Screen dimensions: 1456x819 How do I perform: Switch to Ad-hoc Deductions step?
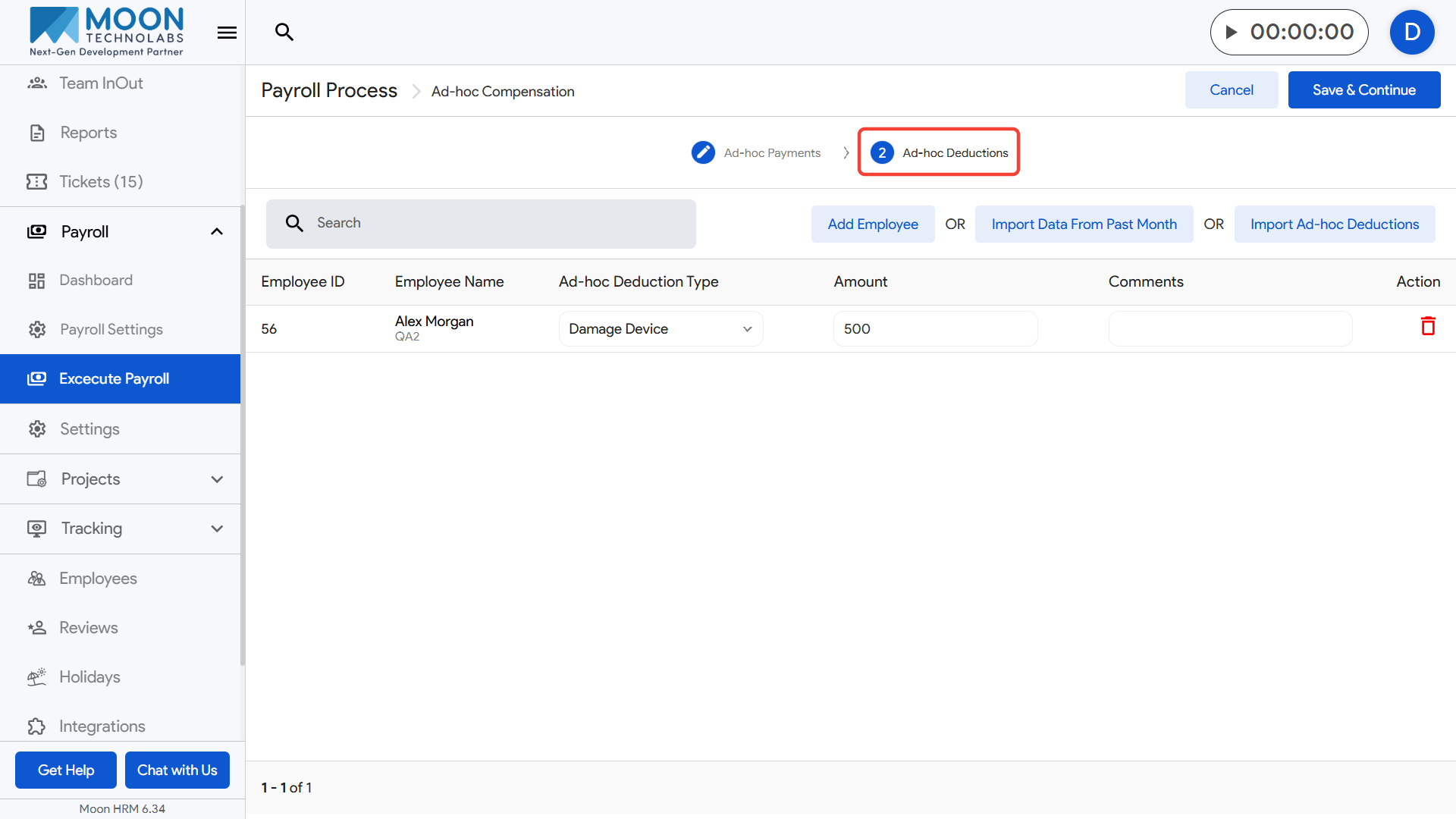pyautogui.click(x=939, y=152)
